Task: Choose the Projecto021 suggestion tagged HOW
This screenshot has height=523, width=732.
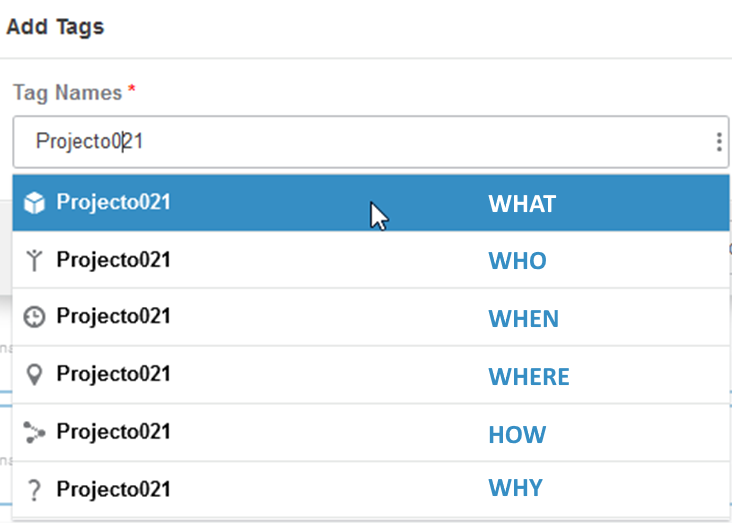Action: tap(113, 432)
